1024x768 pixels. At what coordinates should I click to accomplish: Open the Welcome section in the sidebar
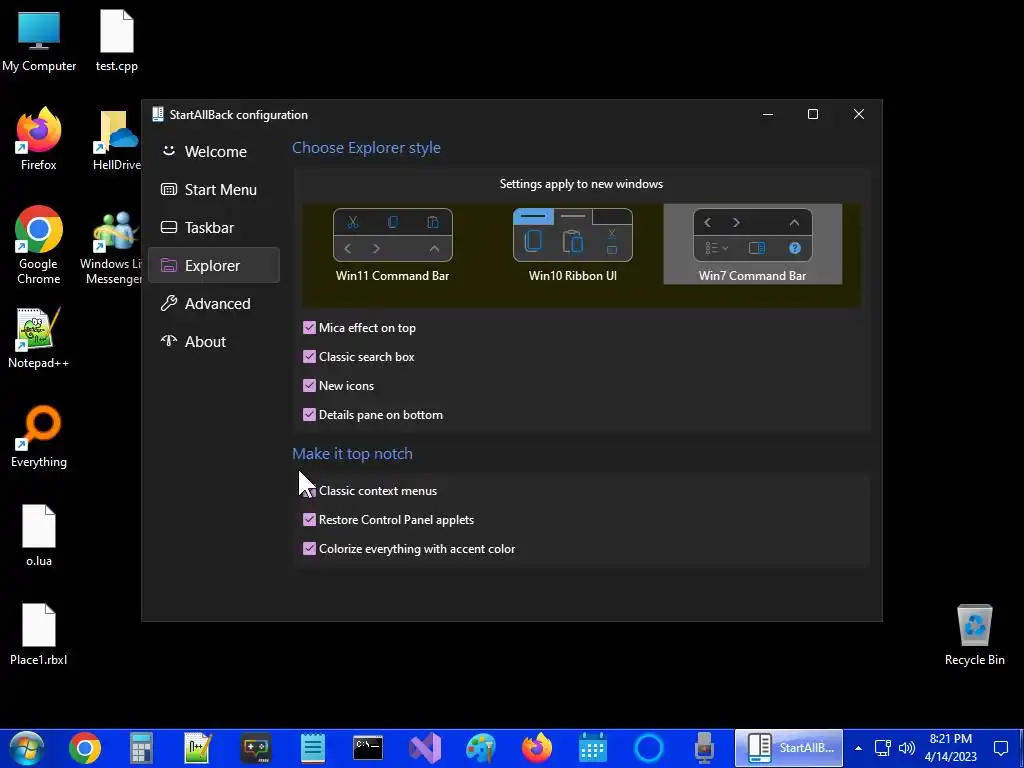(214, 152)
